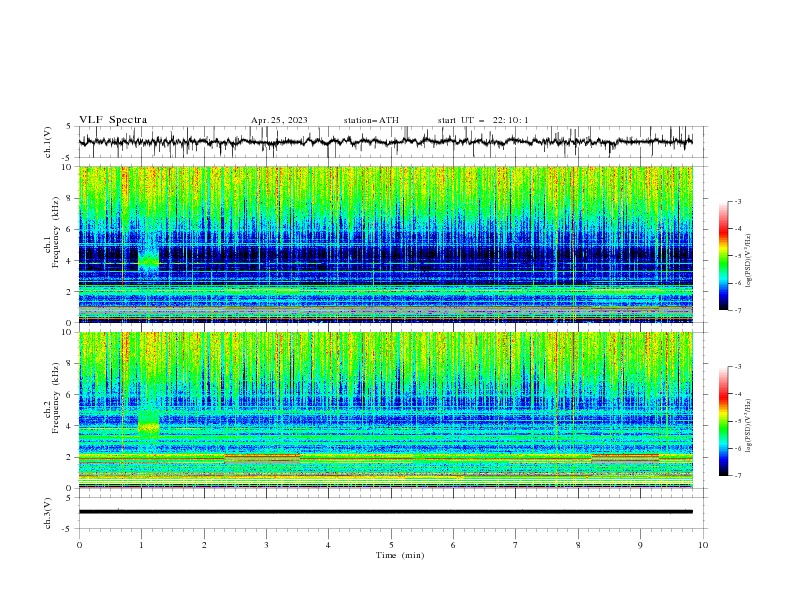Click the flat ch.3 voltage trace

385,512
